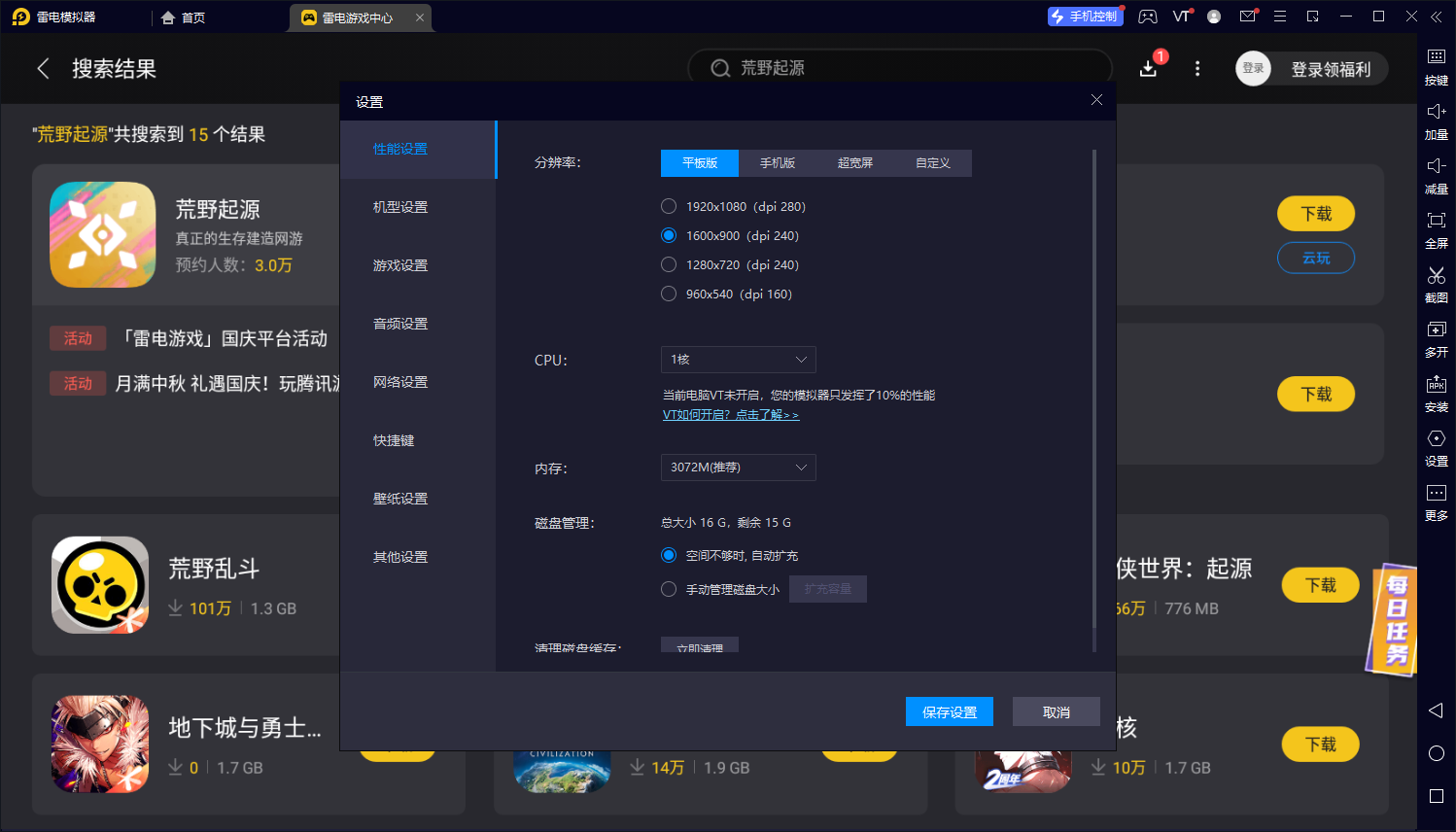Screen dimensions: 1456x832
Task: Open the 按键 keymapping tool in right sidebar
Action: (x=1437, y=56)
